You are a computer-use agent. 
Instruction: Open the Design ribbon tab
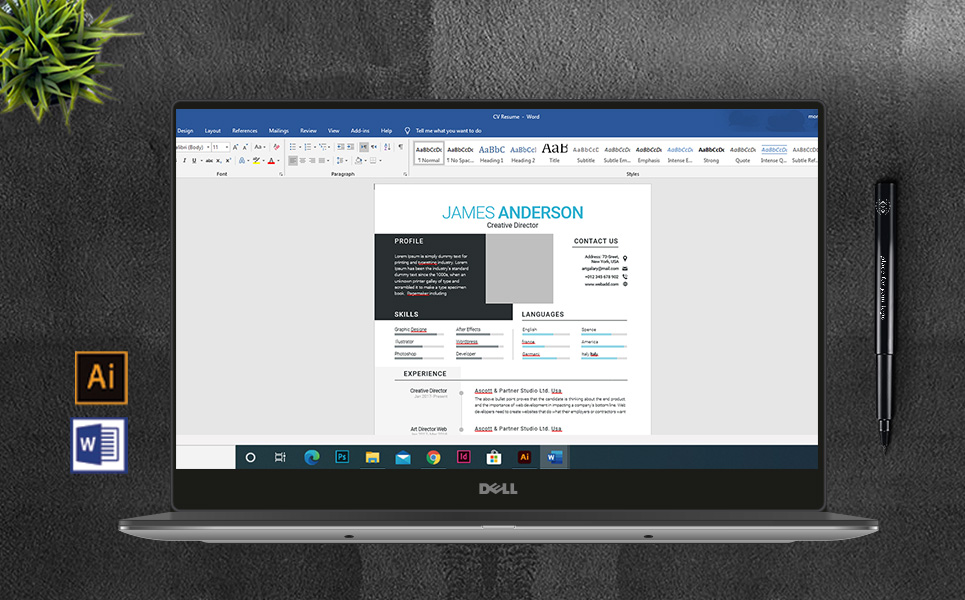coord(185,130)
